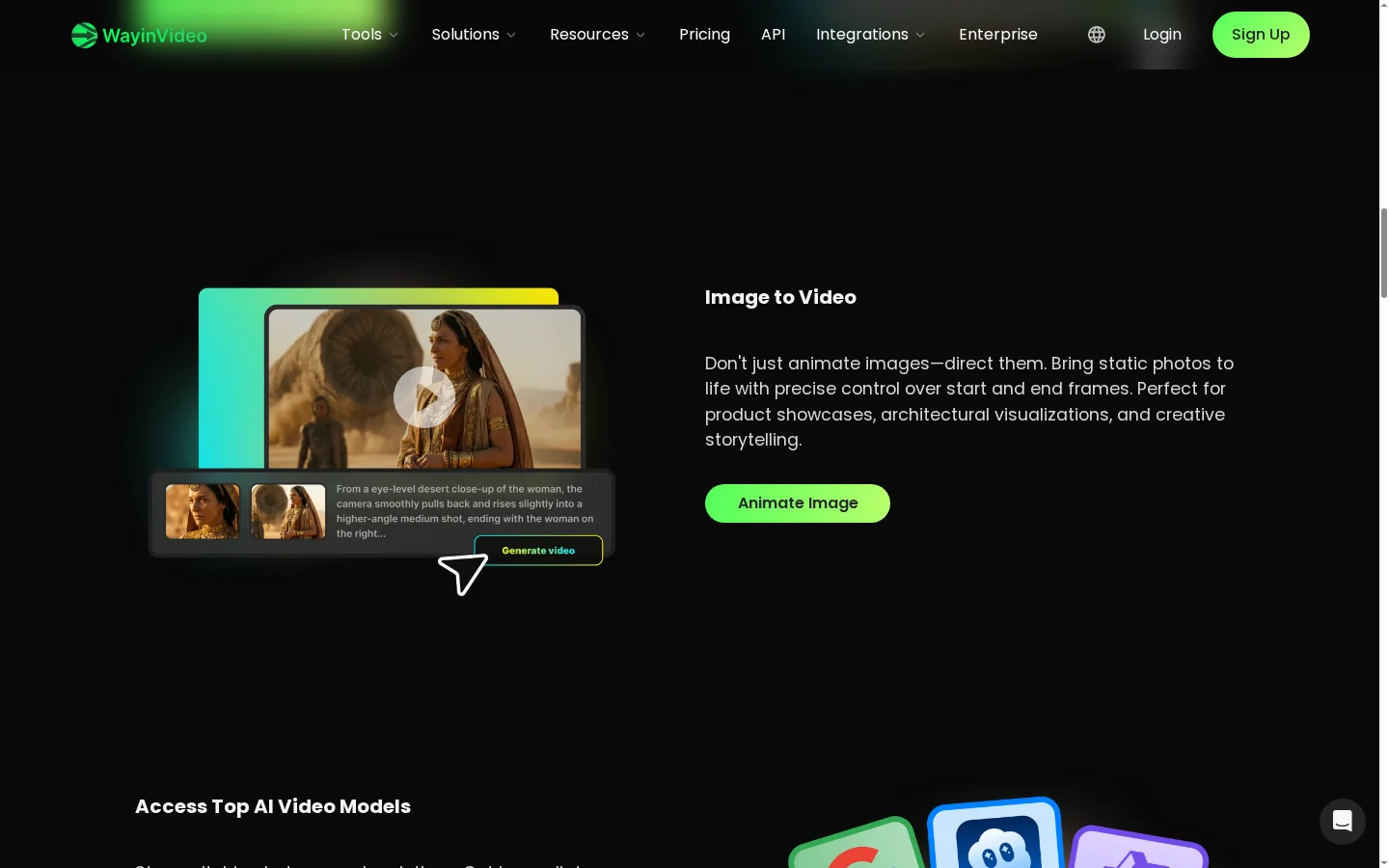Expand the Integrations dropdown menu
The image size is (1389, 868).
(871, 35)
